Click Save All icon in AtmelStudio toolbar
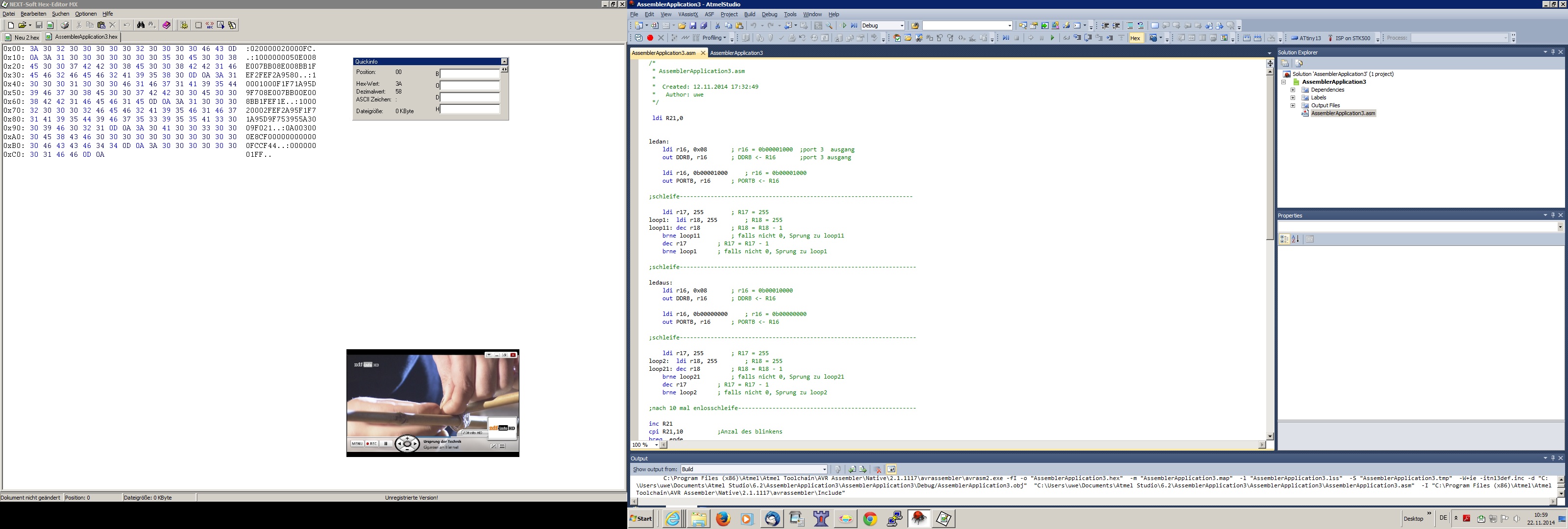This screenshot has width=1568, height=529. tap(704, 25)
